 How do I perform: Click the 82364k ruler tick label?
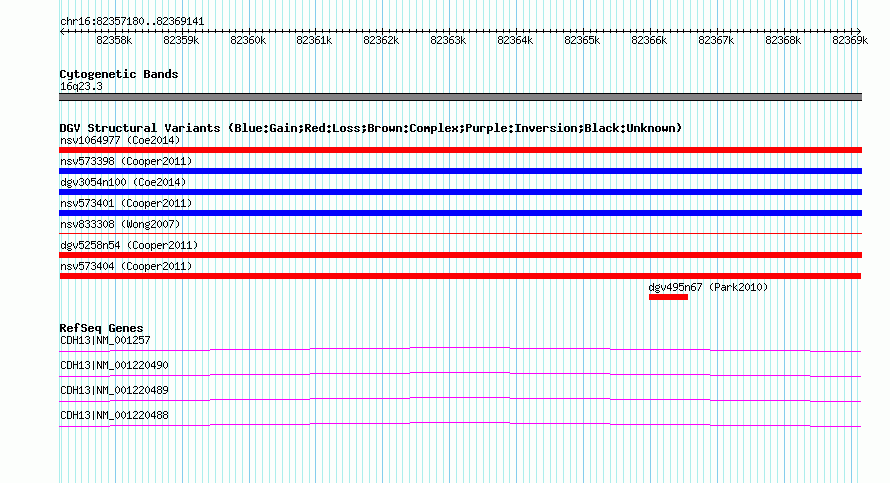(x=515, y=40)
